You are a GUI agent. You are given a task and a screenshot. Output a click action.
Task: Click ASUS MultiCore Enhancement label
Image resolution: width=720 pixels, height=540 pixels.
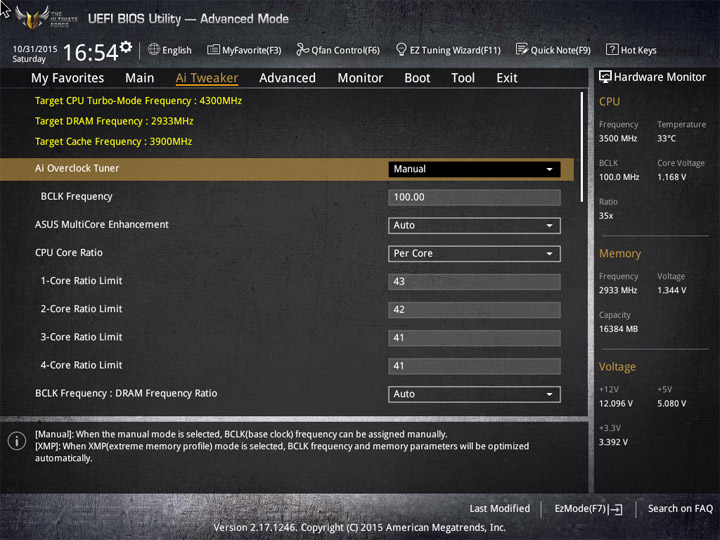coord(102,225)
